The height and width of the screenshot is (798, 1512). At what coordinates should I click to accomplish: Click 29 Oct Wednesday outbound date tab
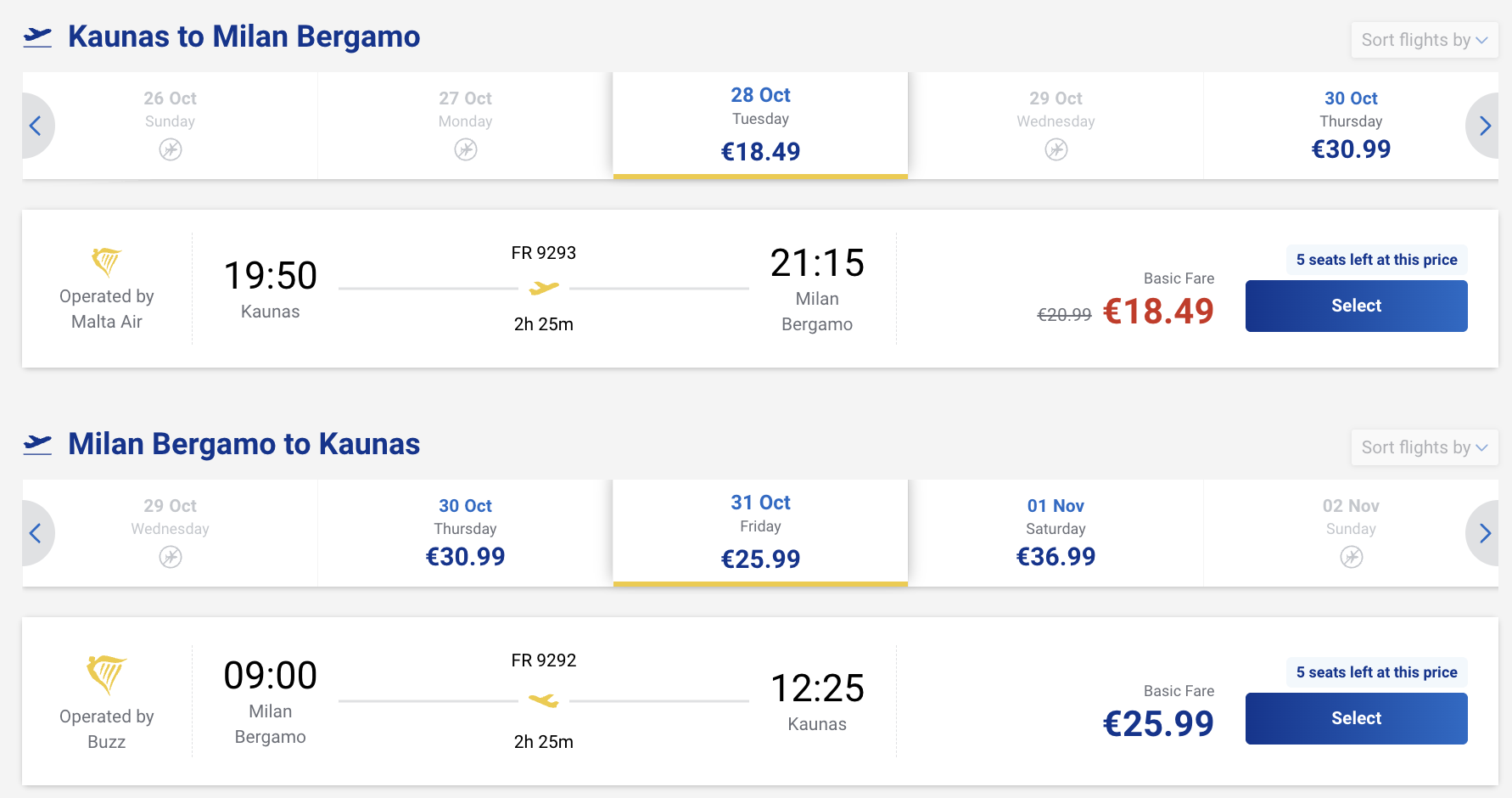[1056, 126]
